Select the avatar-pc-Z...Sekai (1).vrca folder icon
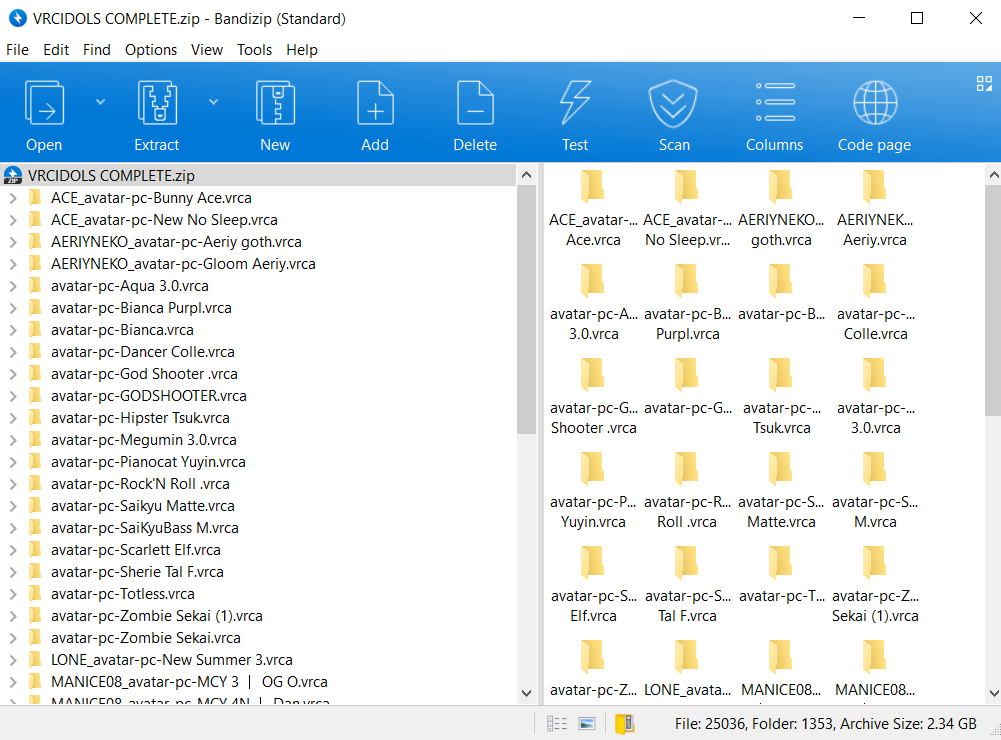Image resolution: width=1001 pixels, height=740 pixels. pyautogui.click(x=875, y=562)
